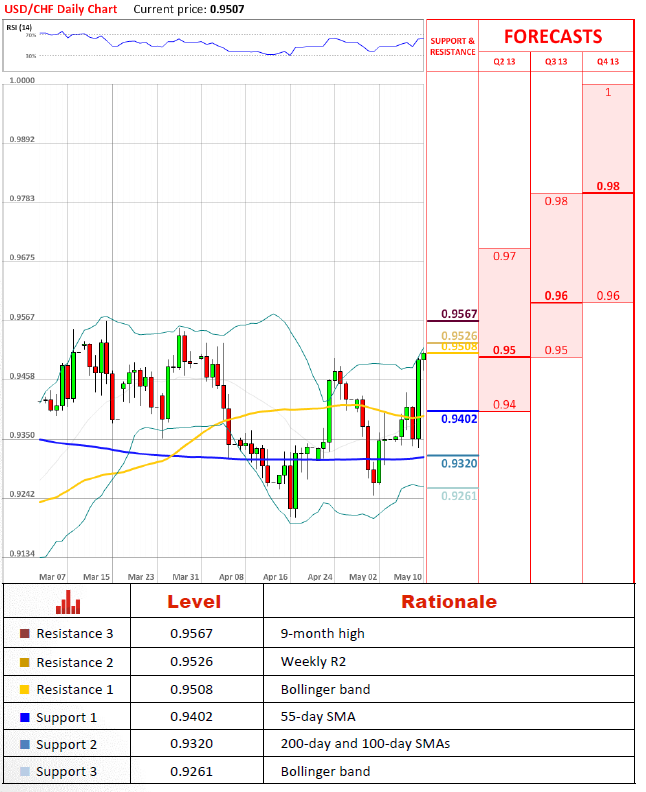Click the Support 1 blue color swatch
This screenshot has height=792, width=646.
coord(24,717)
